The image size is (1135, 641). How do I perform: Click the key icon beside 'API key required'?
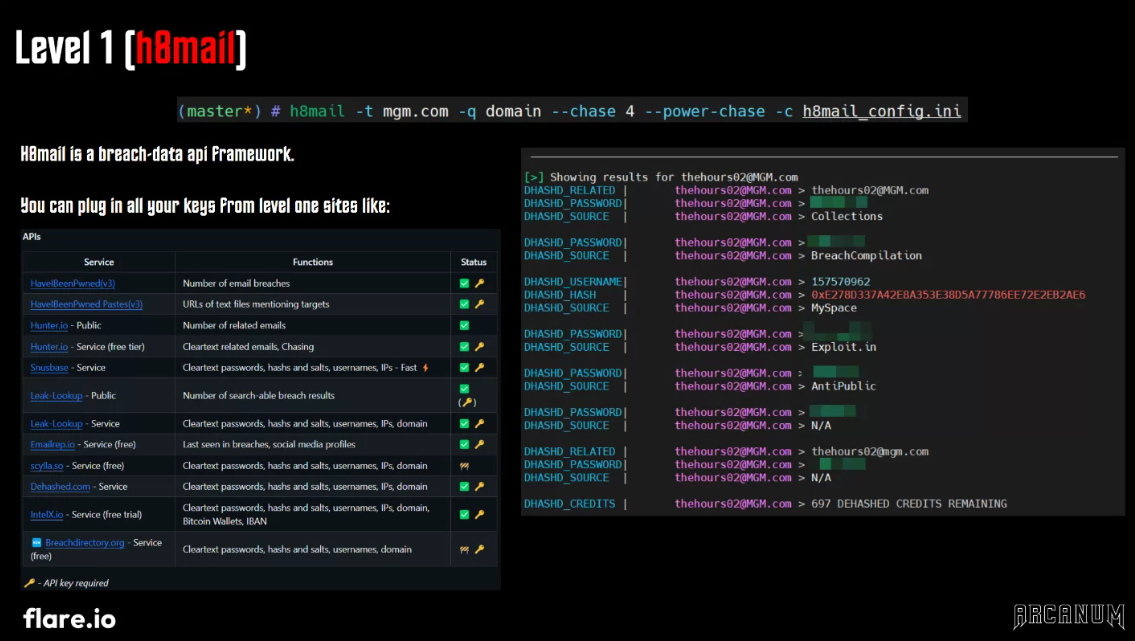tap(30, 583)
